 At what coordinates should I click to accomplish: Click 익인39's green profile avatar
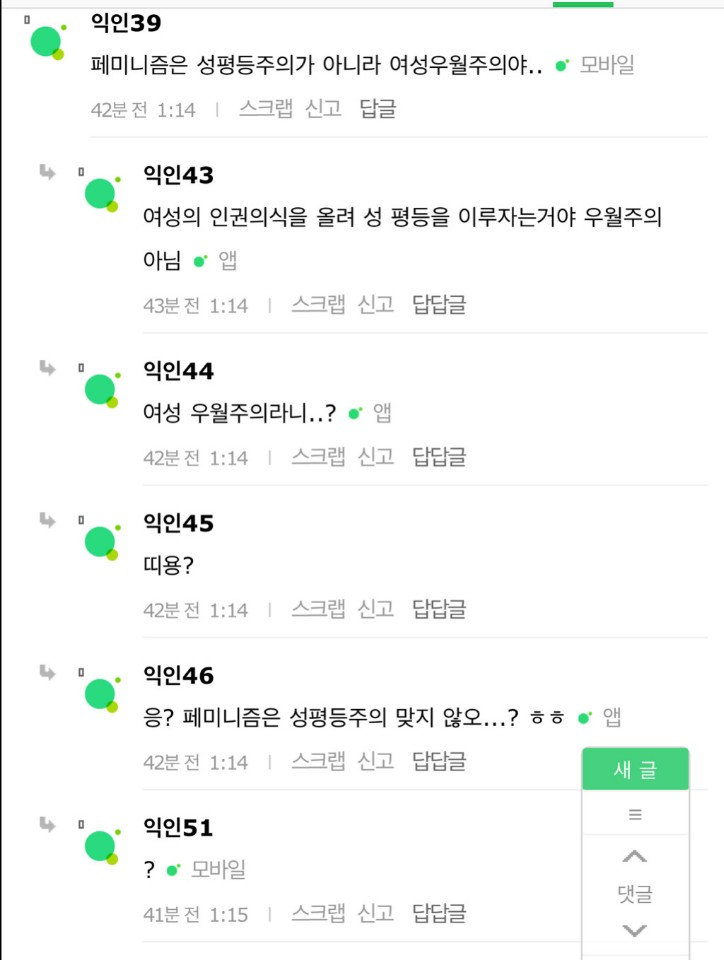click(x=46, y=41)
